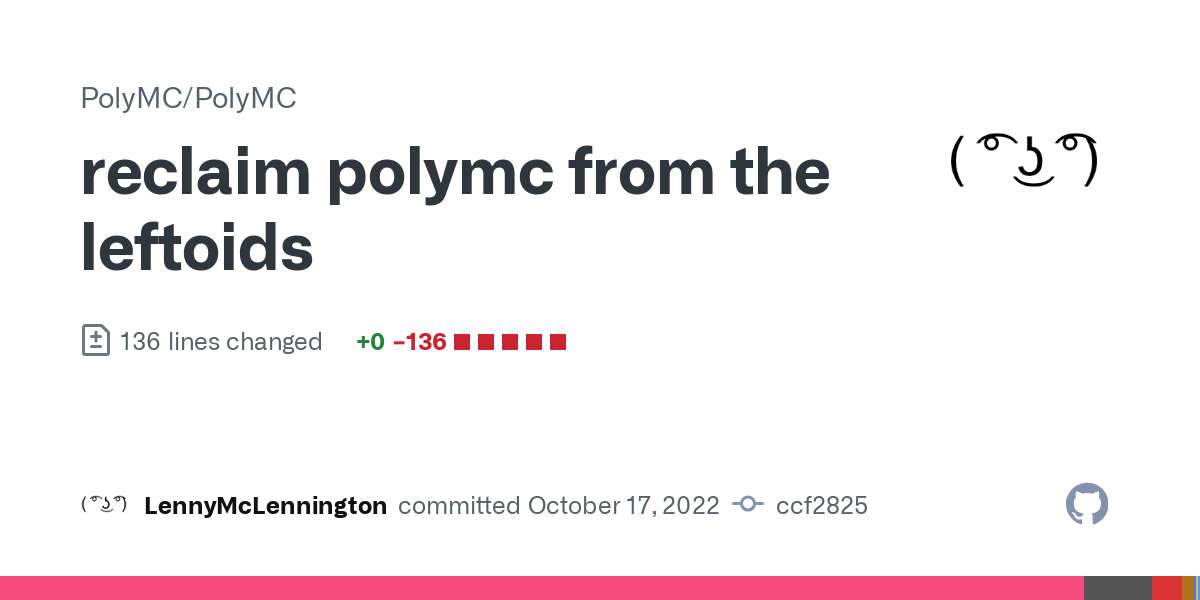Click the green +0 additions count
Screen dimensions: 1200x600
(370, 342)
